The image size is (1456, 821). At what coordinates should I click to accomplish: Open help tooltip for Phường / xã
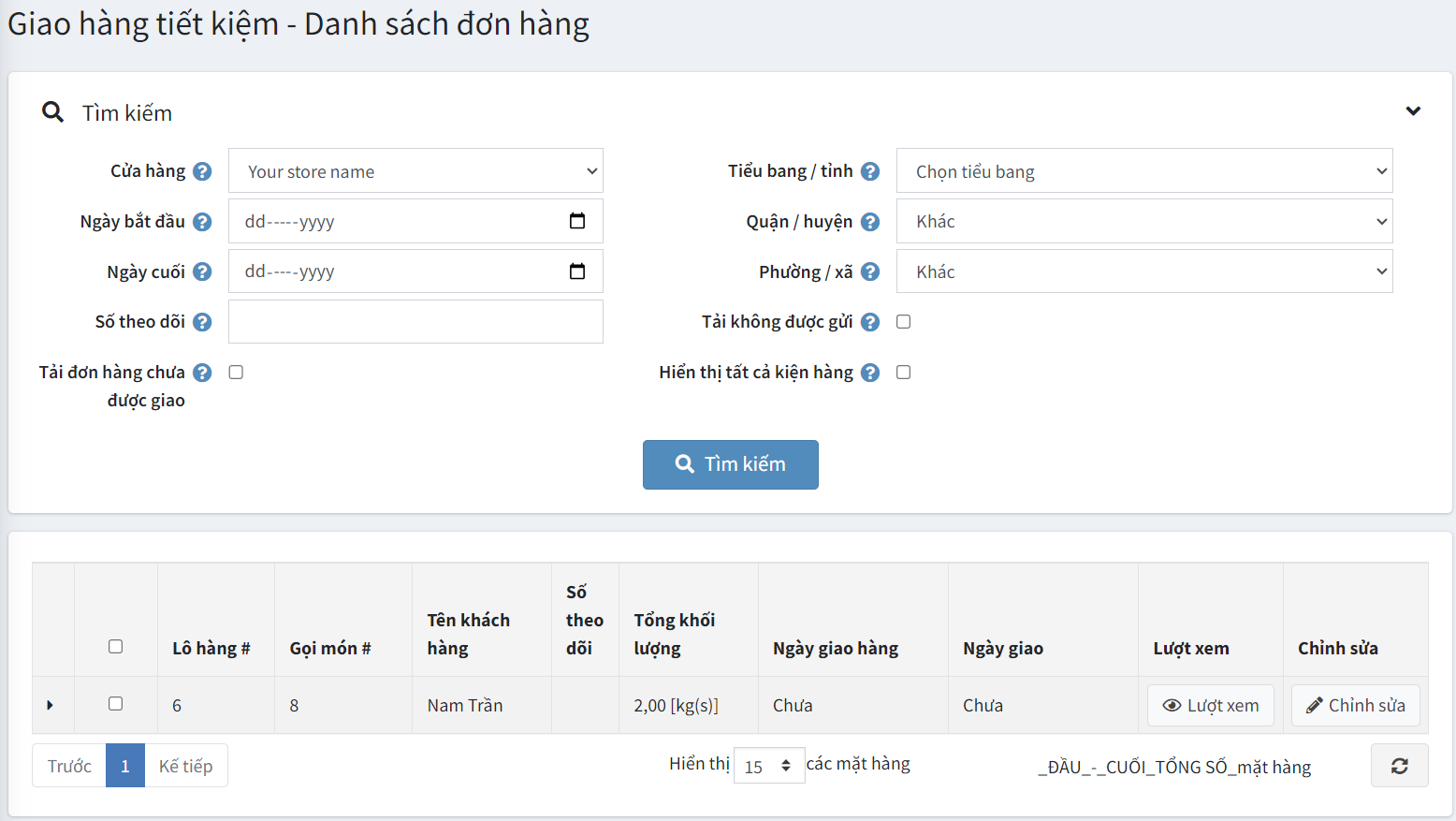click(x=870, y=271)
